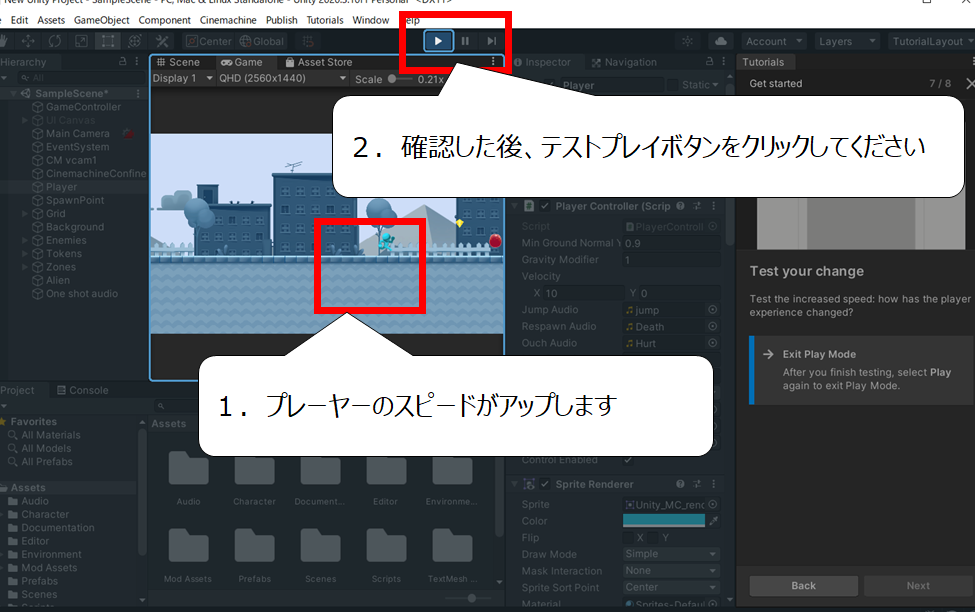Expand the Enemies object in Hierarchy
This screenshot has height=612, width=975.
click(x=25, y=240)
